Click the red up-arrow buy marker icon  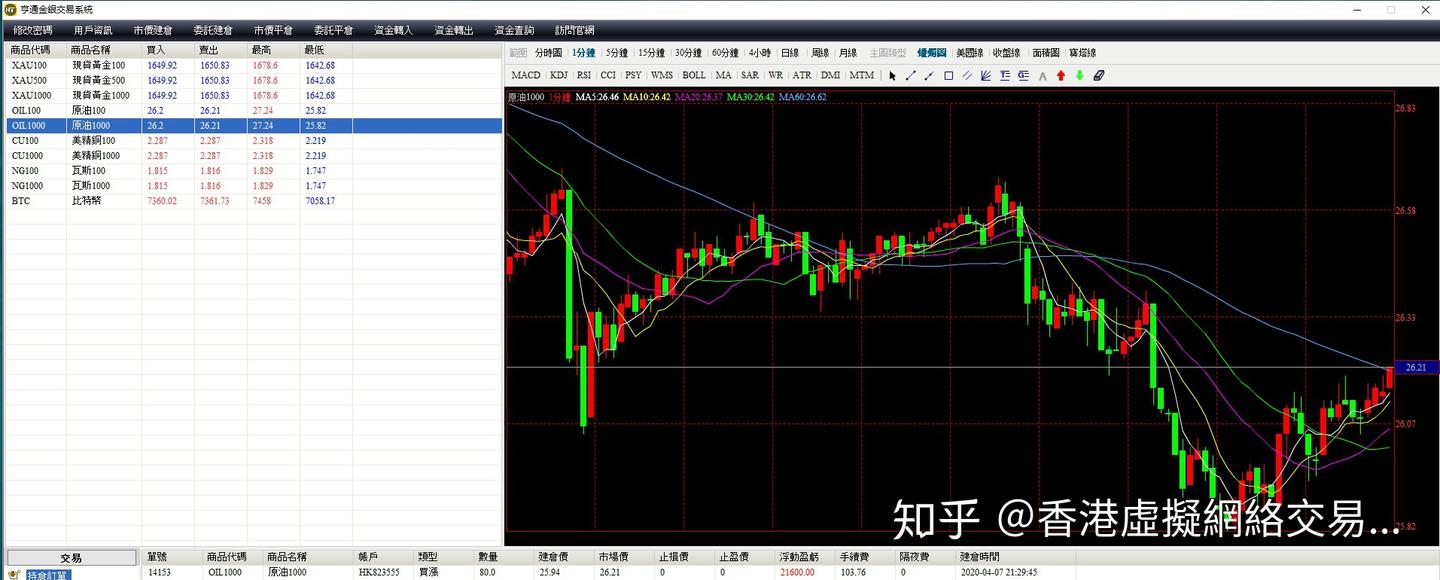[1060, 75]
